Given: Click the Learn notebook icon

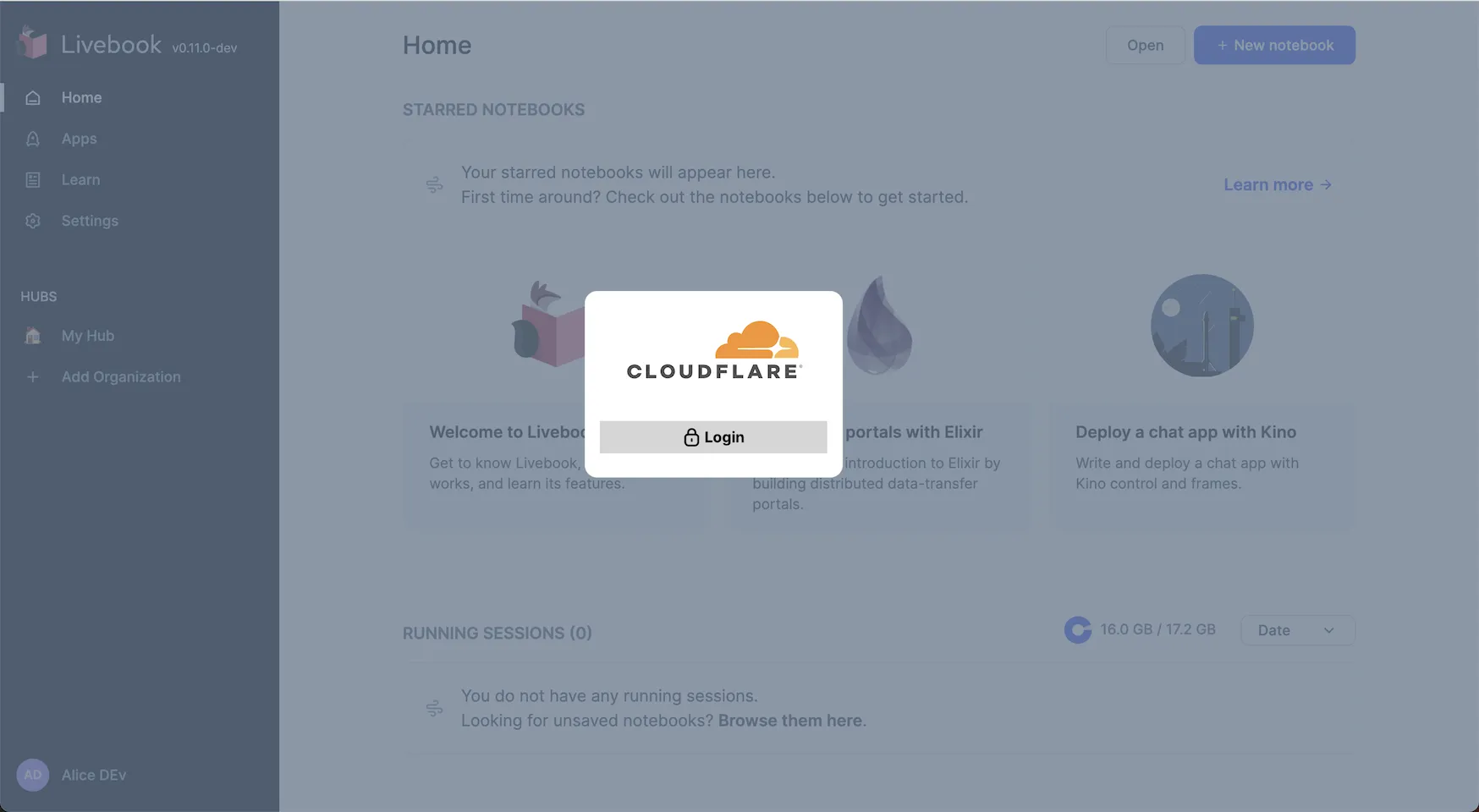Looking at the screenshot, I should [x=33, y=180].
